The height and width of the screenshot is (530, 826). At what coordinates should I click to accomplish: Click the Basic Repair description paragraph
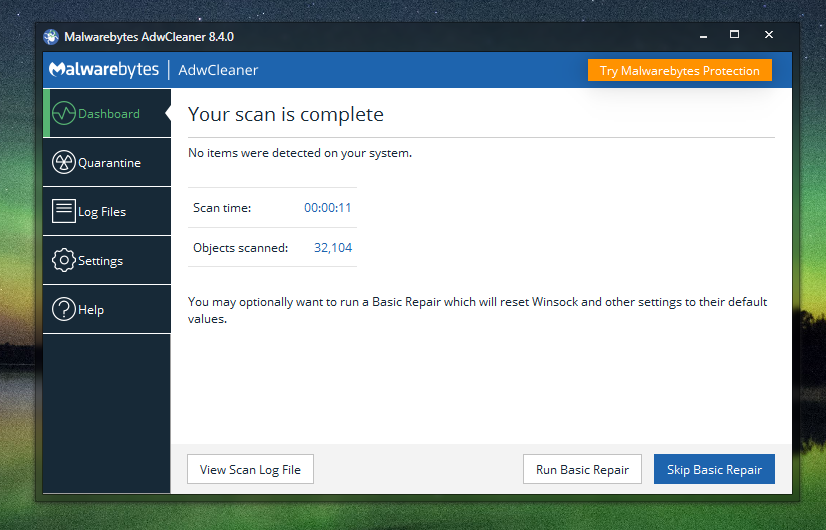[477, 310]
